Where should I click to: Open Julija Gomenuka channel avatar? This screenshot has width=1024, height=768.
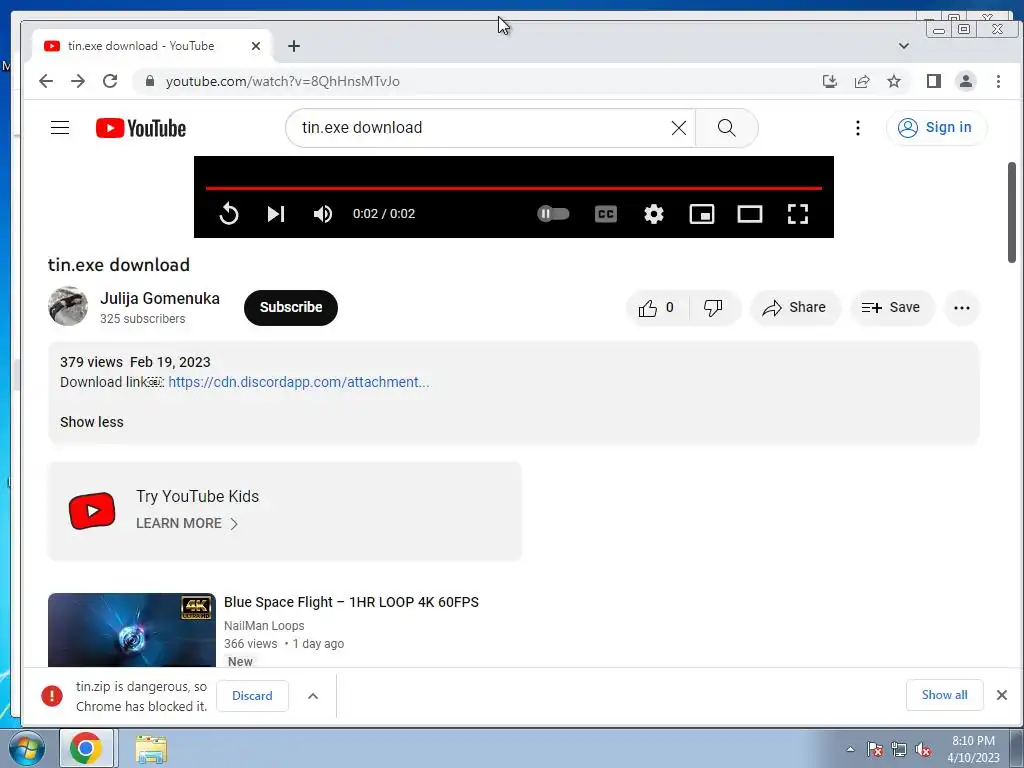[68, 306]
